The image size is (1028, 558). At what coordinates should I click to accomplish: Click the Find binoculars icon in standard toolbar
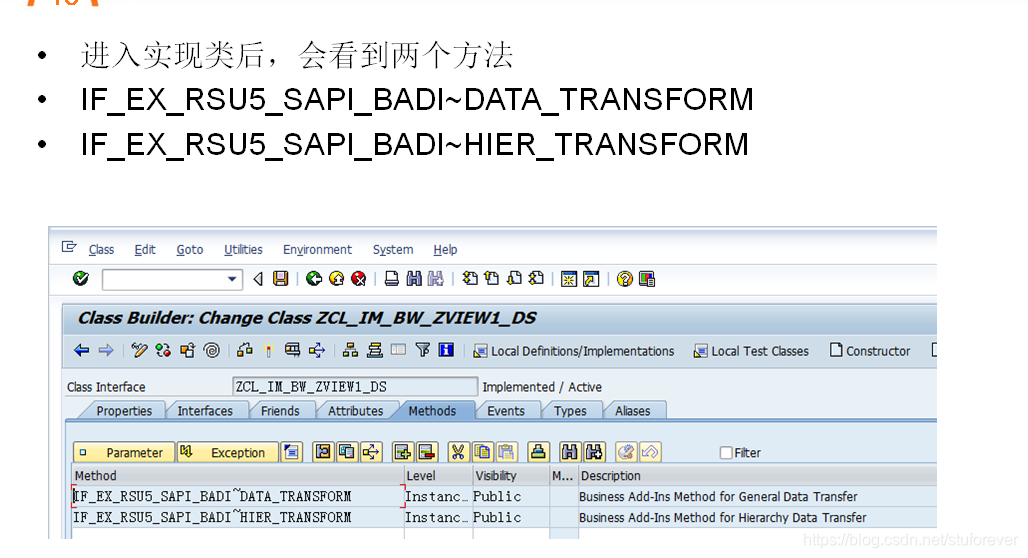pos(414,279)
